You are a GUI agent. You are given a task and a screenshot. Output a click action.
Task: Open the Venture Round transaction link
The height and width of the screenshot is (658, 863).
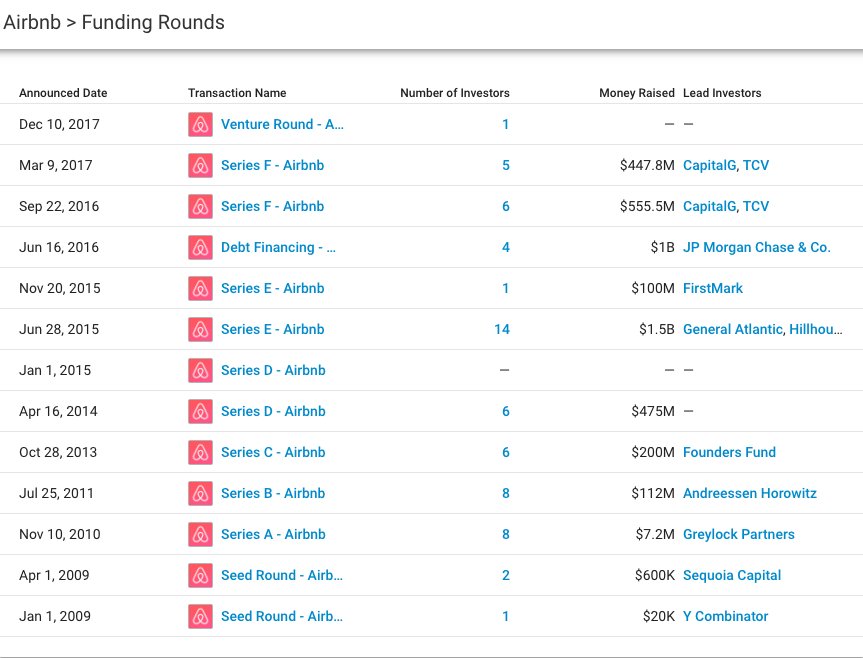point(282,125)
